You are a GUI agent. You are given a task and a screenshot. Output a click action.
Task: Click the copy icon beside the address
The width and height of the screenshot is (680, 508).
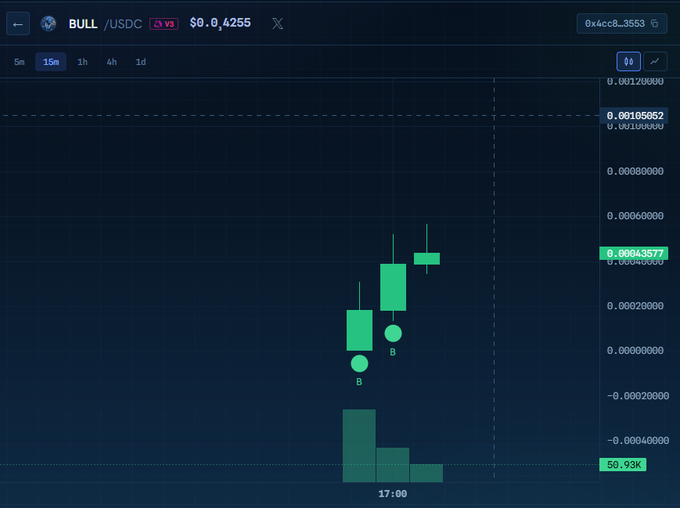tap(654, 23)
